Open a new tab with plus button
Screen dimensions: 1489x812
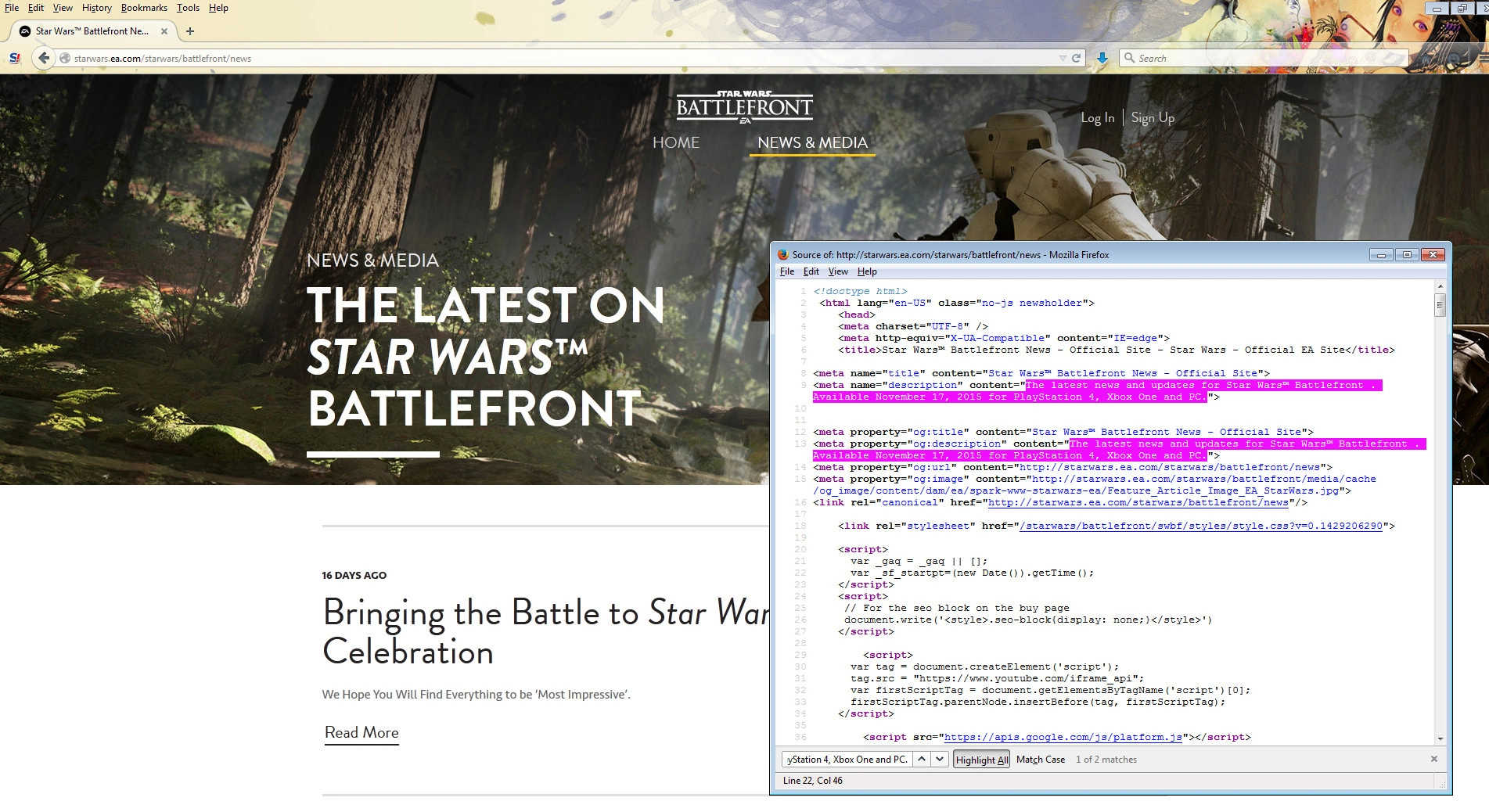pyautogui.click(x=189, y=31)
